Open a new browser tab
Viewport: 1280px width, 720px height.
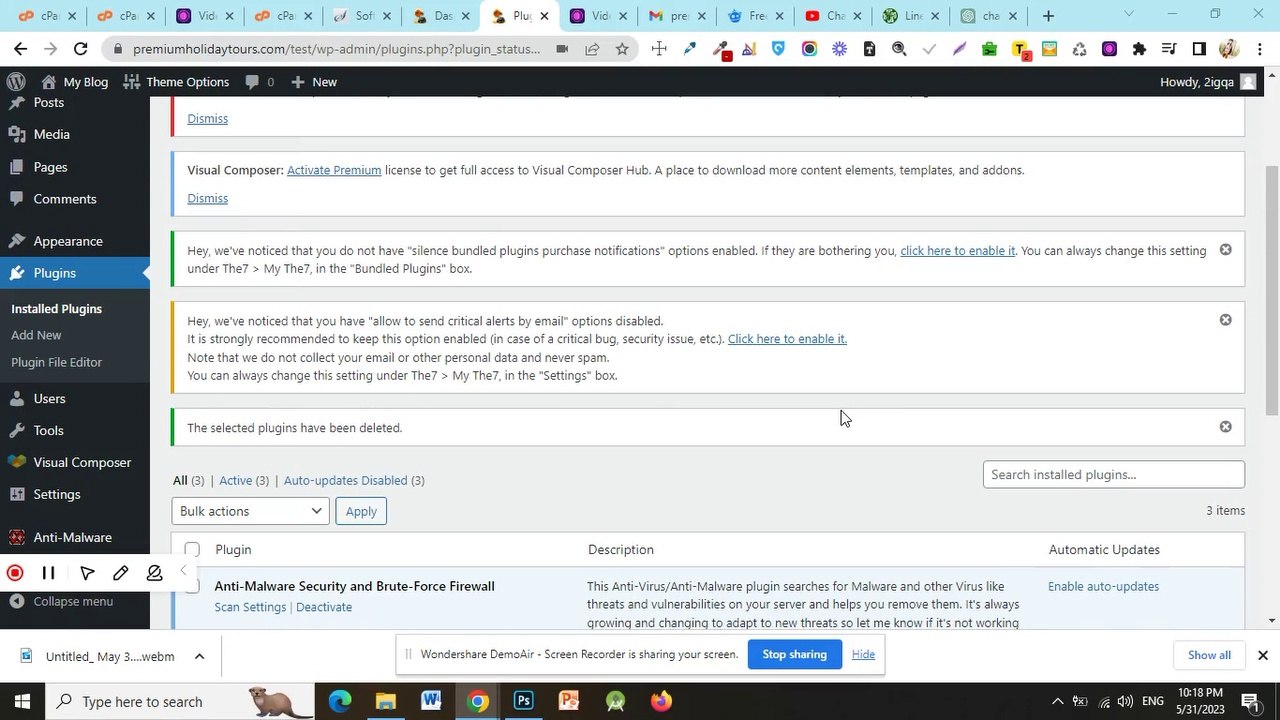[x=1048, y=16]
